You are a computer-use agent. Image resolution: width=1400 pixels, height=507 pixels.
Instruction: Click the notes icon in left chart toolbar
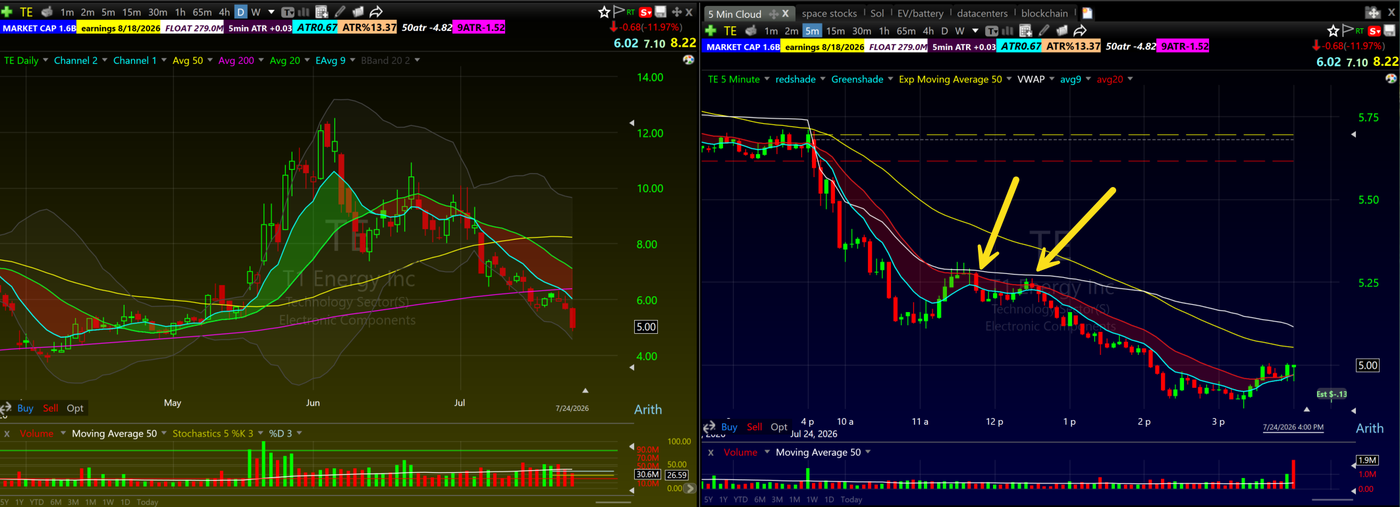pos(358,12)
